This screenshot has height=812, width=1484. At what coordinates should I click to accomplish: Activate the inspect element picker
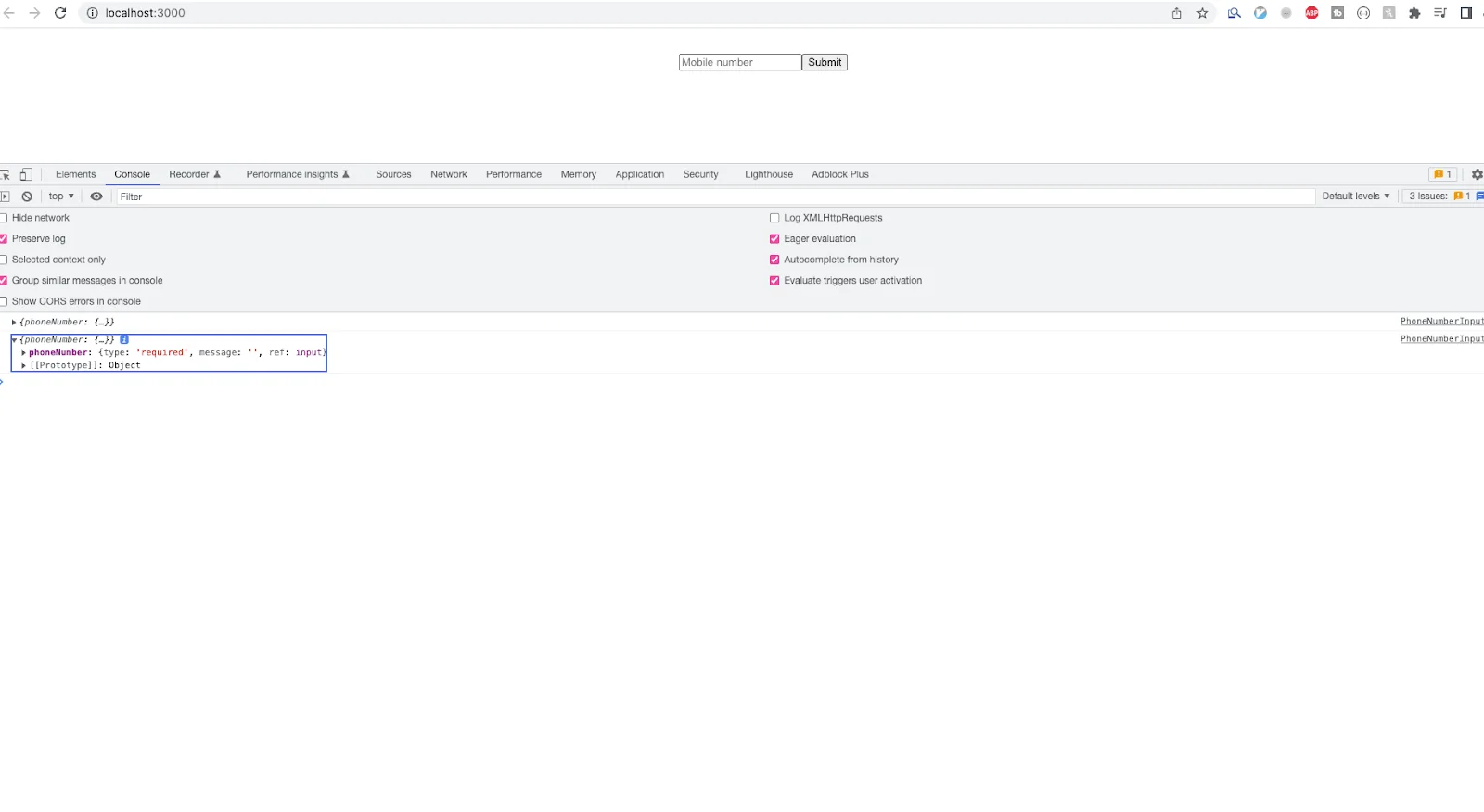click(5, 174)
